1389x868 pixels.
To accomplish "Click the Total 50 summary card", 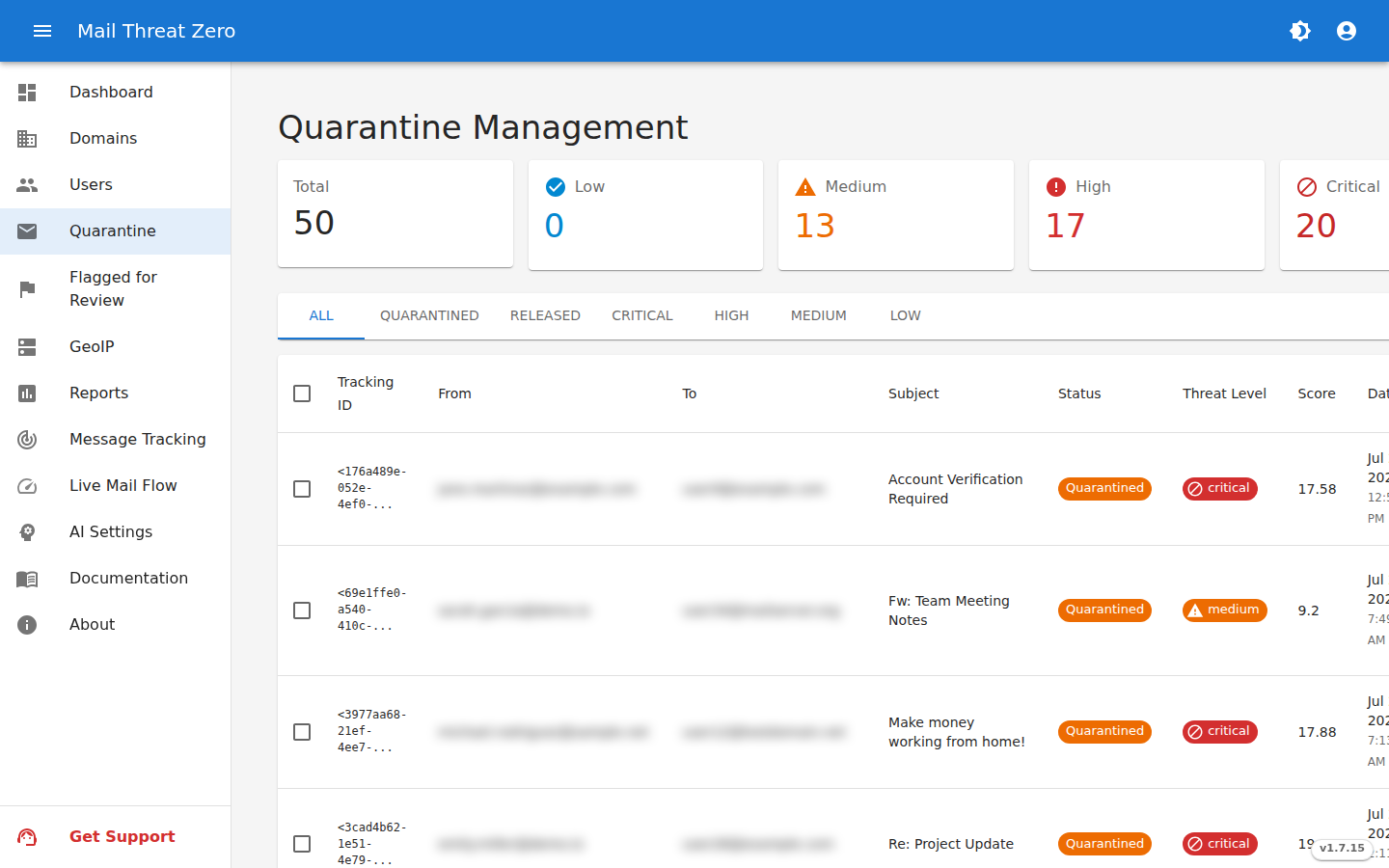I will point(395,214).
